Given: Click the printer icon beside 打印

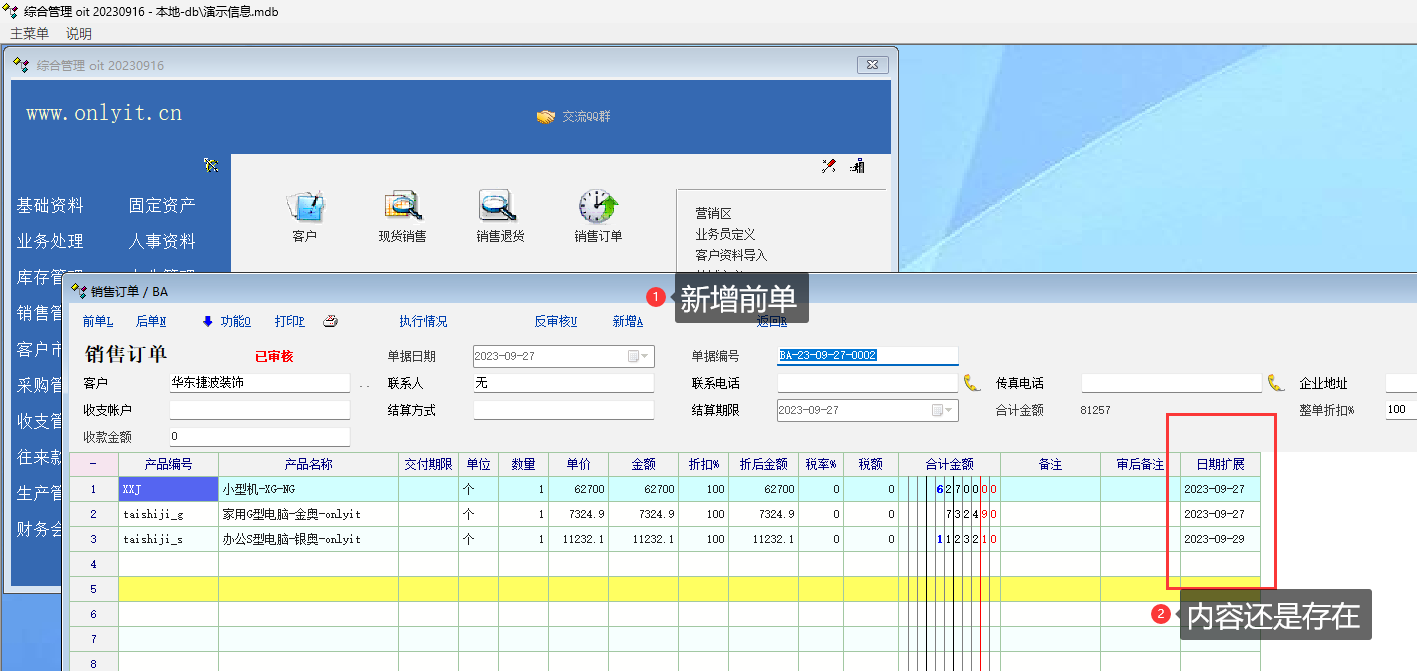Looking at the screenshot, I should click(331, 322).
